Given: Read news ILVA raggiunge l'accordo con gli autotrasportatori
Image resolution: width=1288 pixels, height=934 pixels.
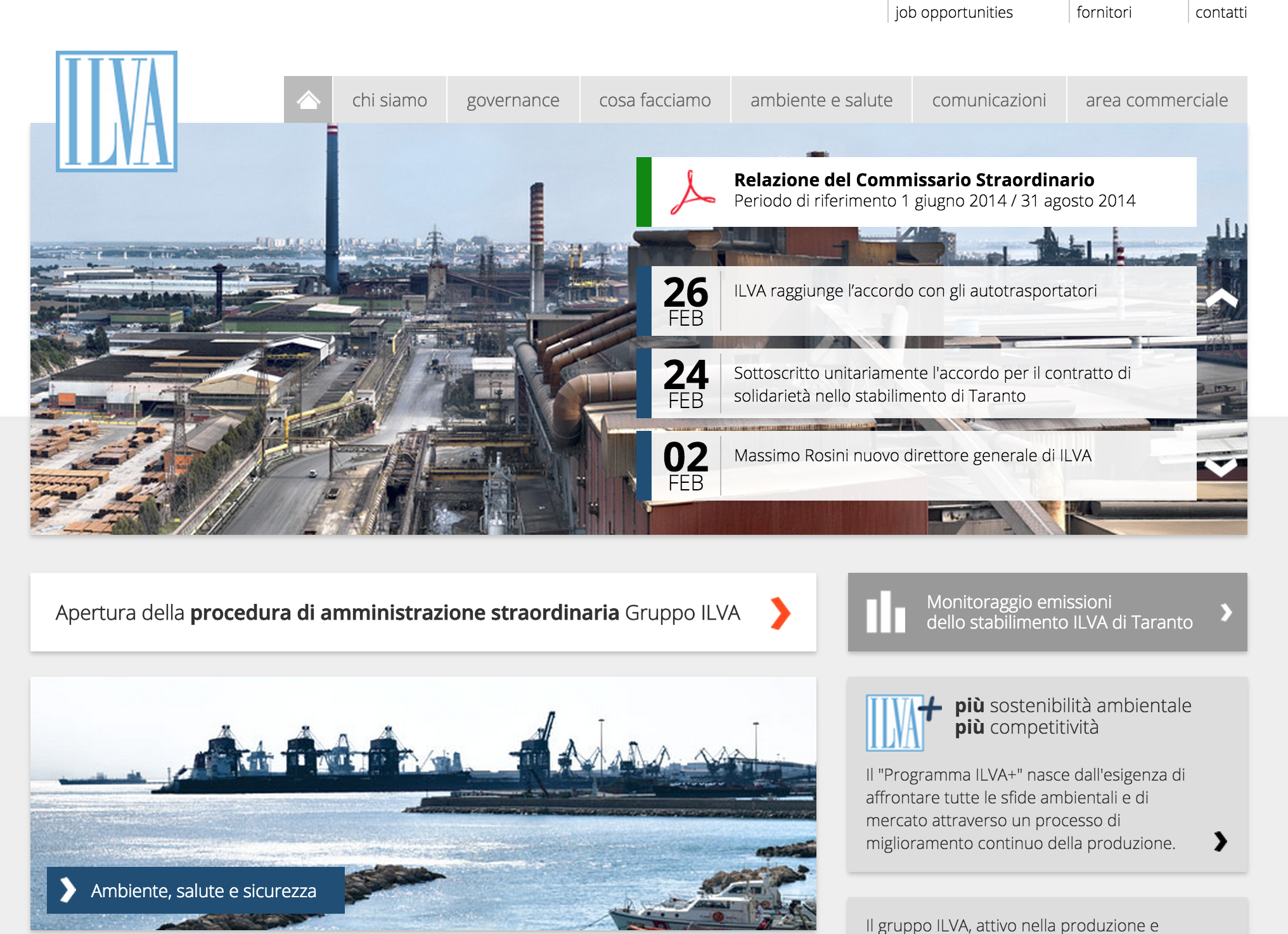Looking at the screenshot, I should pyautogui.click(x=915, y=291).
